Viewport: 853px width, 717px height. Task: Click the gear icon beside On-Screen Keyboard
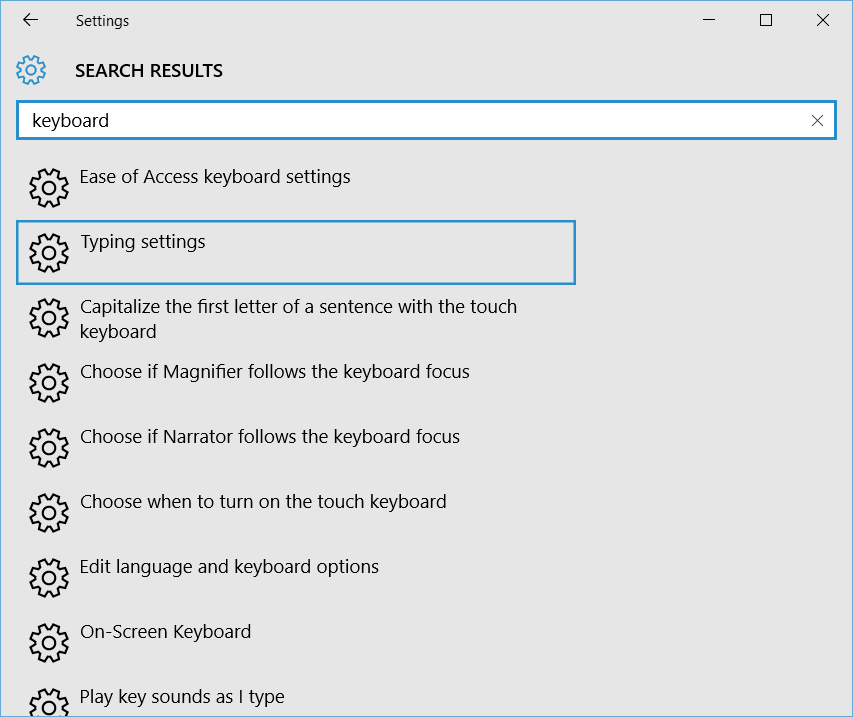pyautogui.click(x=48, y=642)
